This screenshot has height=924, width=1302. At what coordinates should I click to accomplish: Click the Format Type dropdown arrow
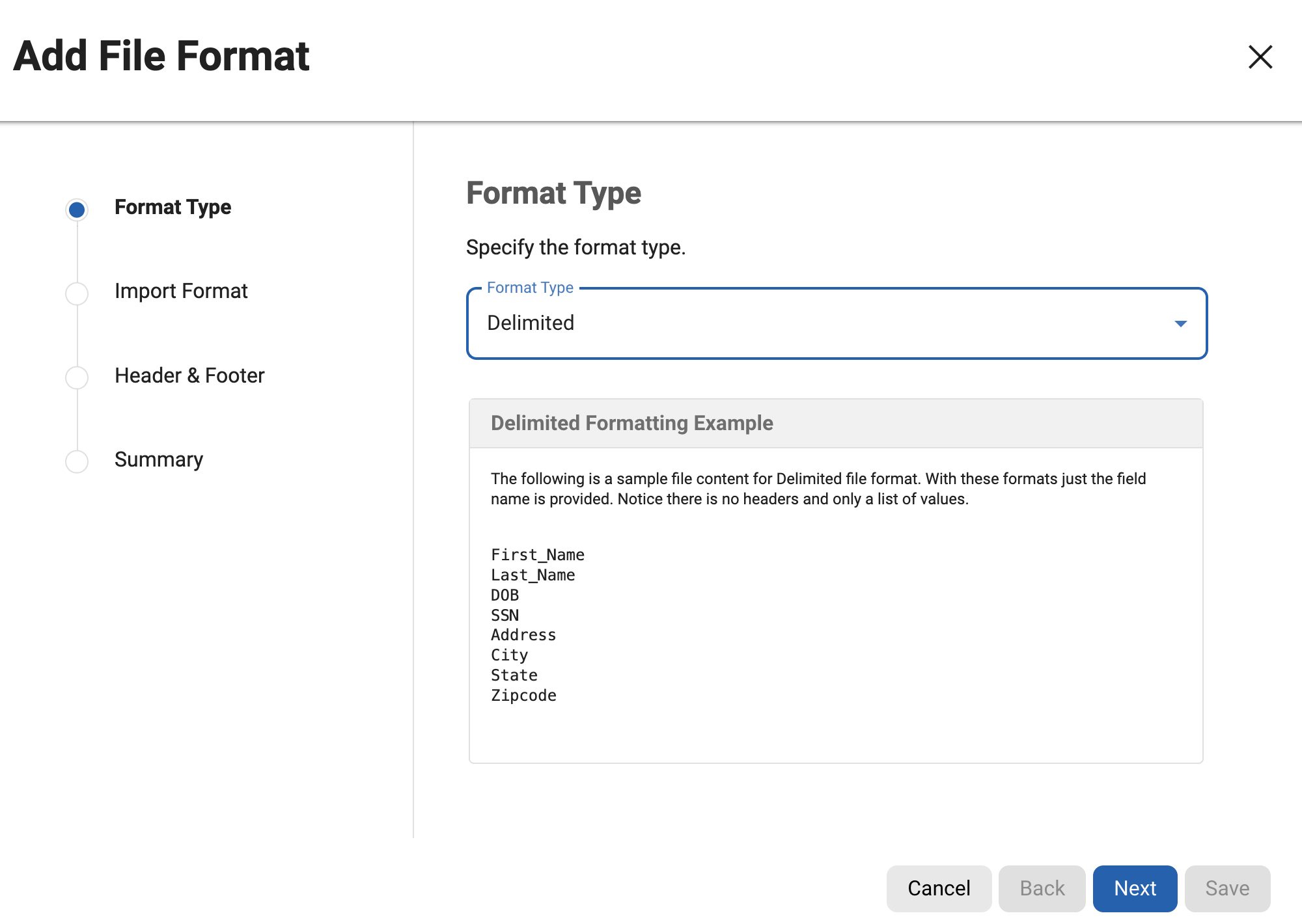coord(1180,323)
